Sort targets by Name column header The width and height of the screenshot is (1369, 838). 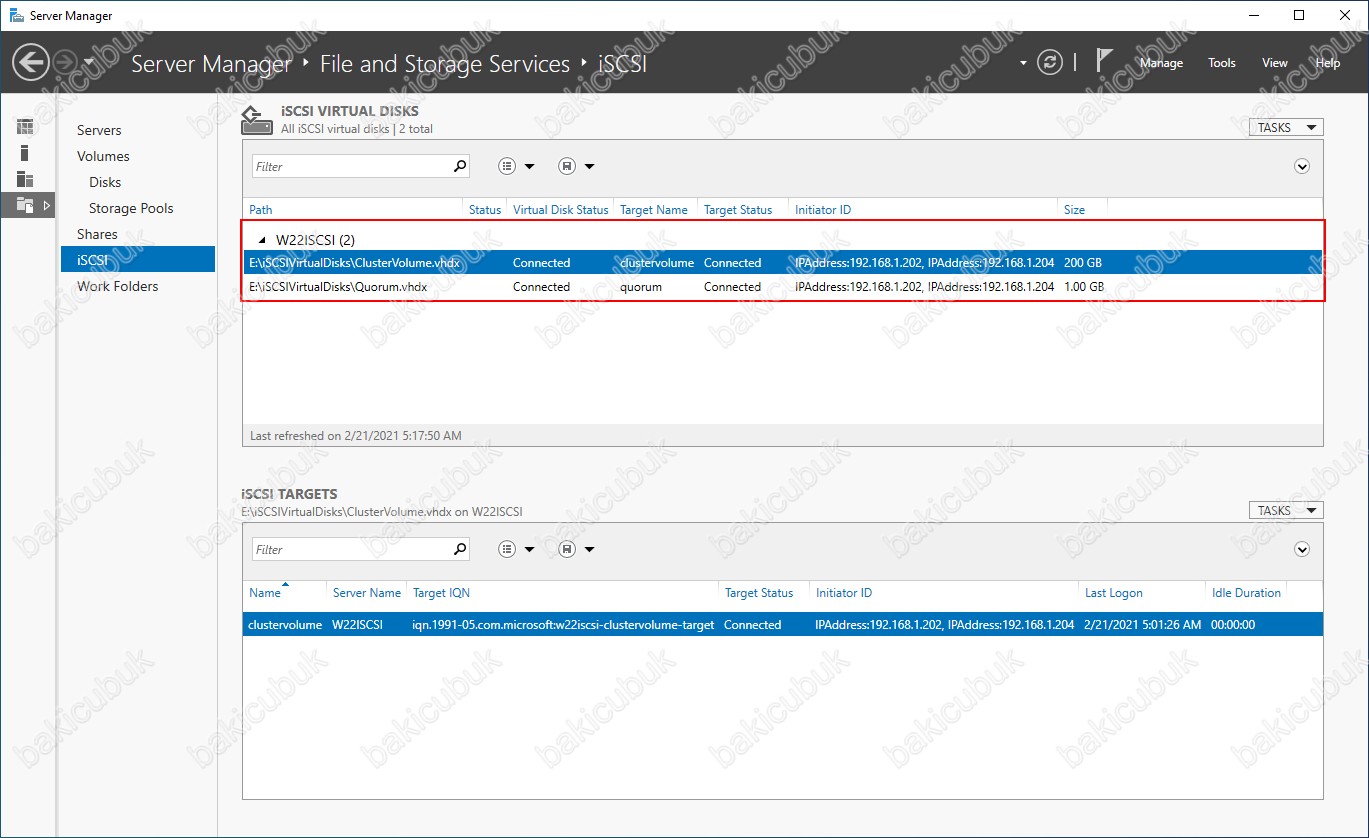[265, 593]
